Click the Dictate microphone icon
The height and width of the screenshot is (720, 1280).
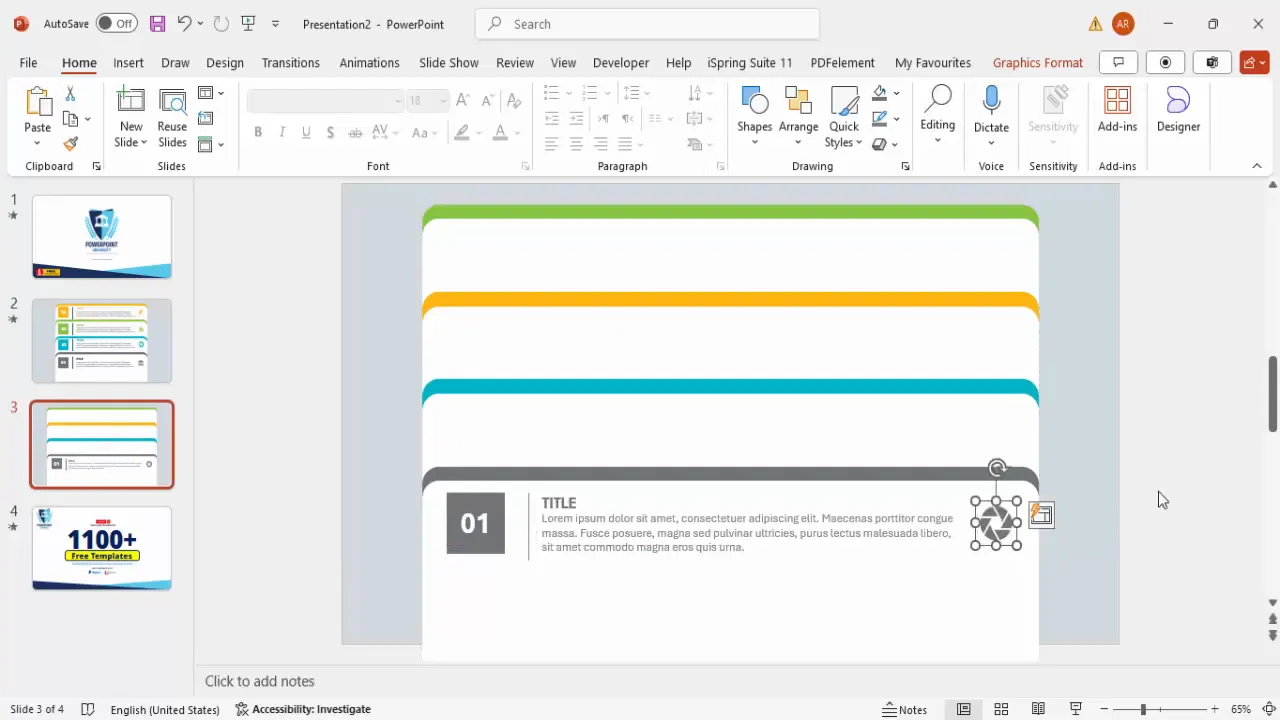click(x=991, y=100)
